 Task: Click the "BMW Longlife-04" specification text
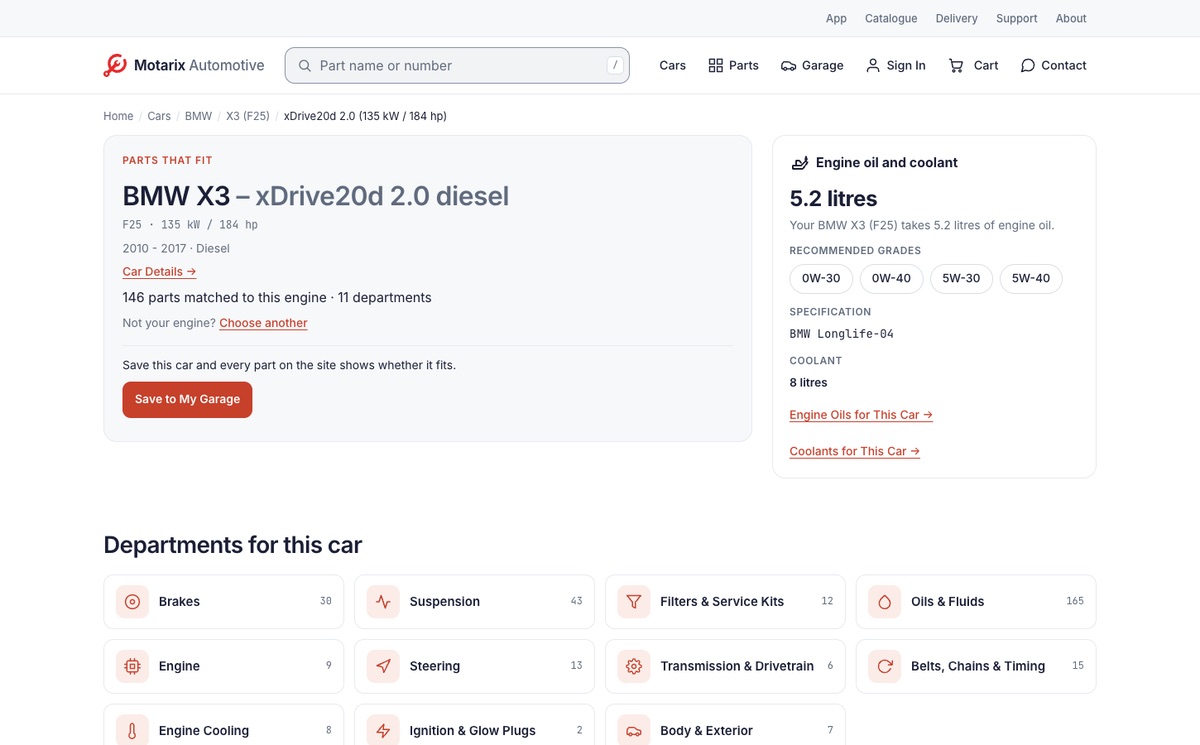(x=842, y=334)
